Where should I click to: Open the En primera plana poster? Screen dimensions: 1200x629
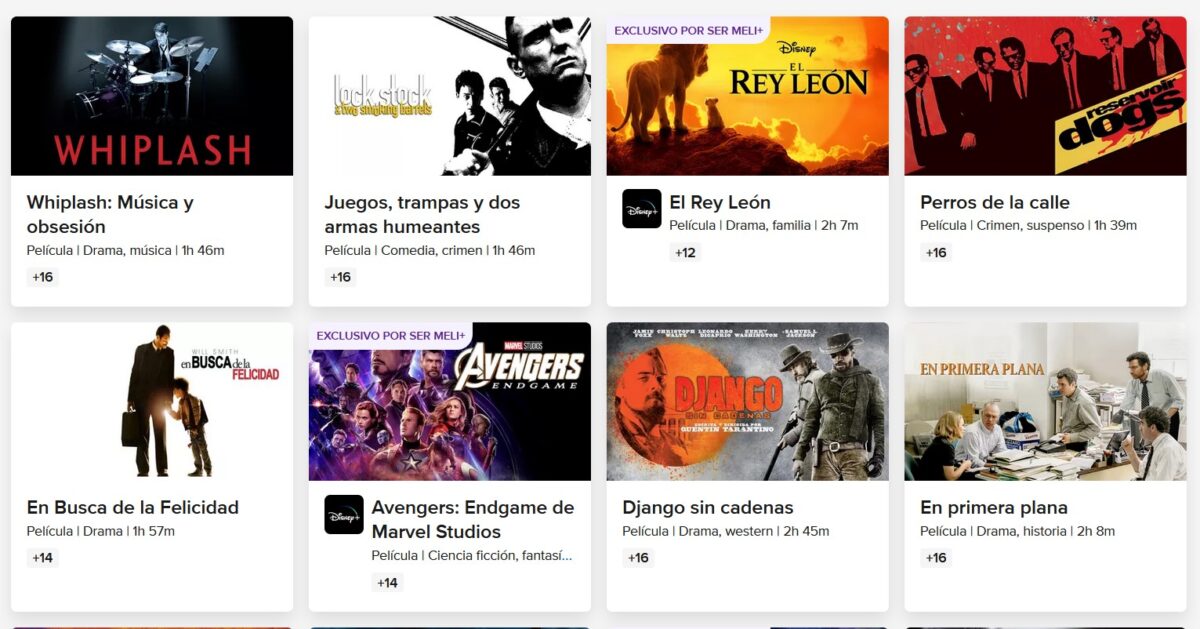pyautogui.click(x=1045, y=401)
